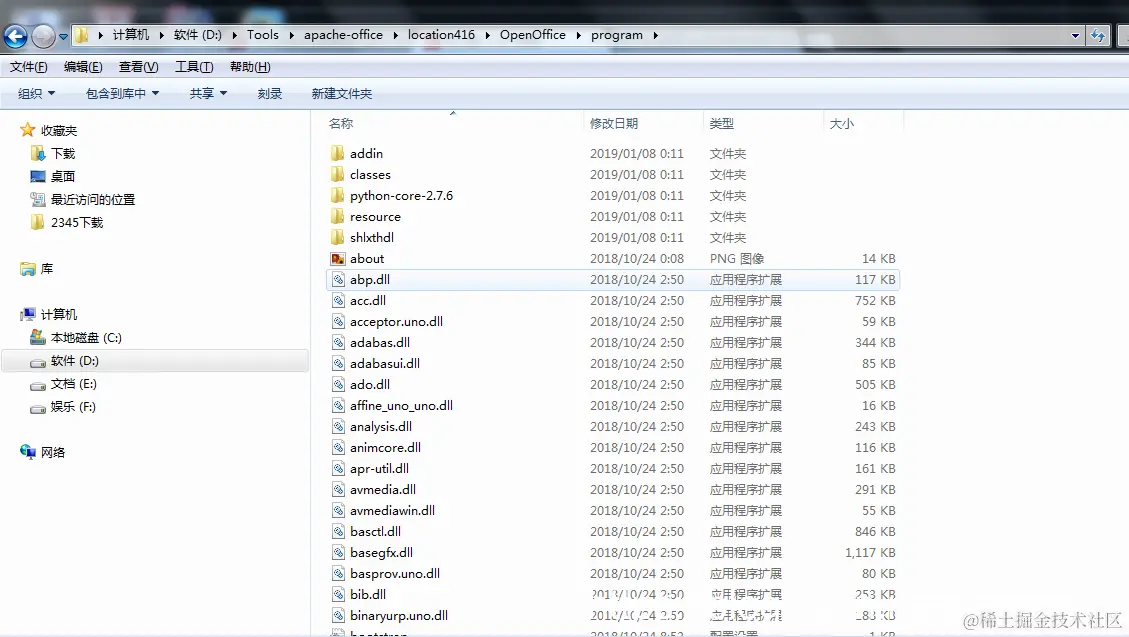Click 软件 (D:) breadcrumb segment
This screenshot has width=1129, height=637.
[x=197, y=35]
